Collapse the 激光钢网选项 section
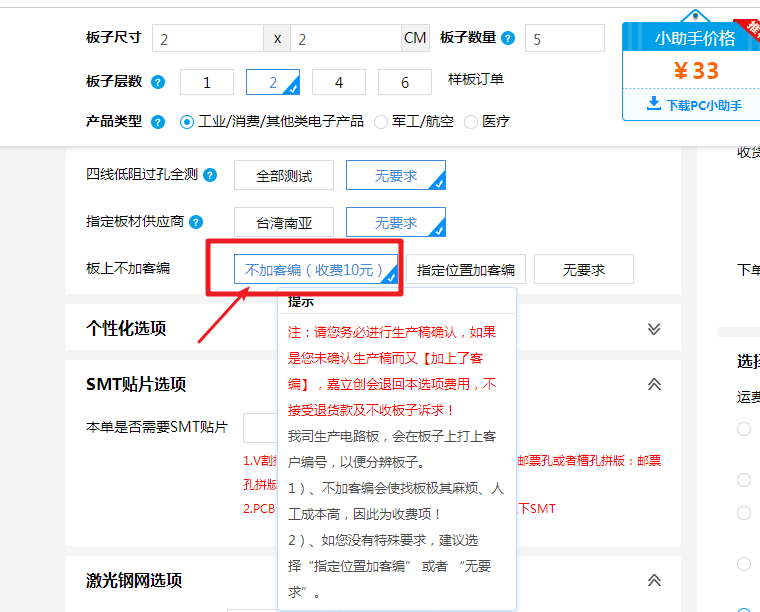This screenshot has height=612, width=760. pos(654,580)
